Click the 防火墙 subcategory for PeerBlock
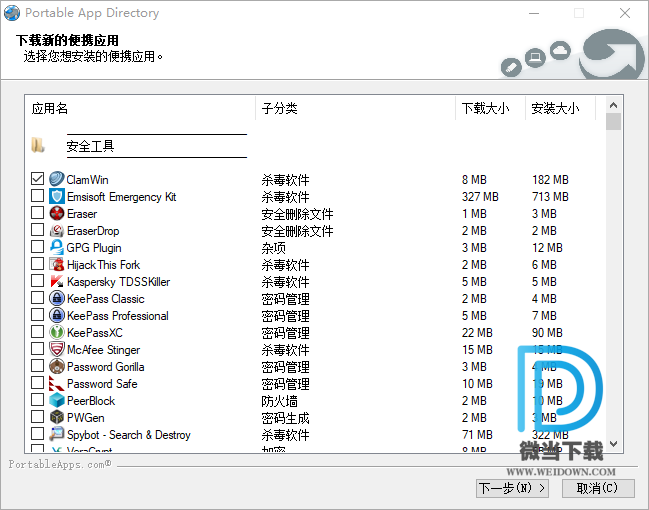649x510 pixels. click(279, 401)
